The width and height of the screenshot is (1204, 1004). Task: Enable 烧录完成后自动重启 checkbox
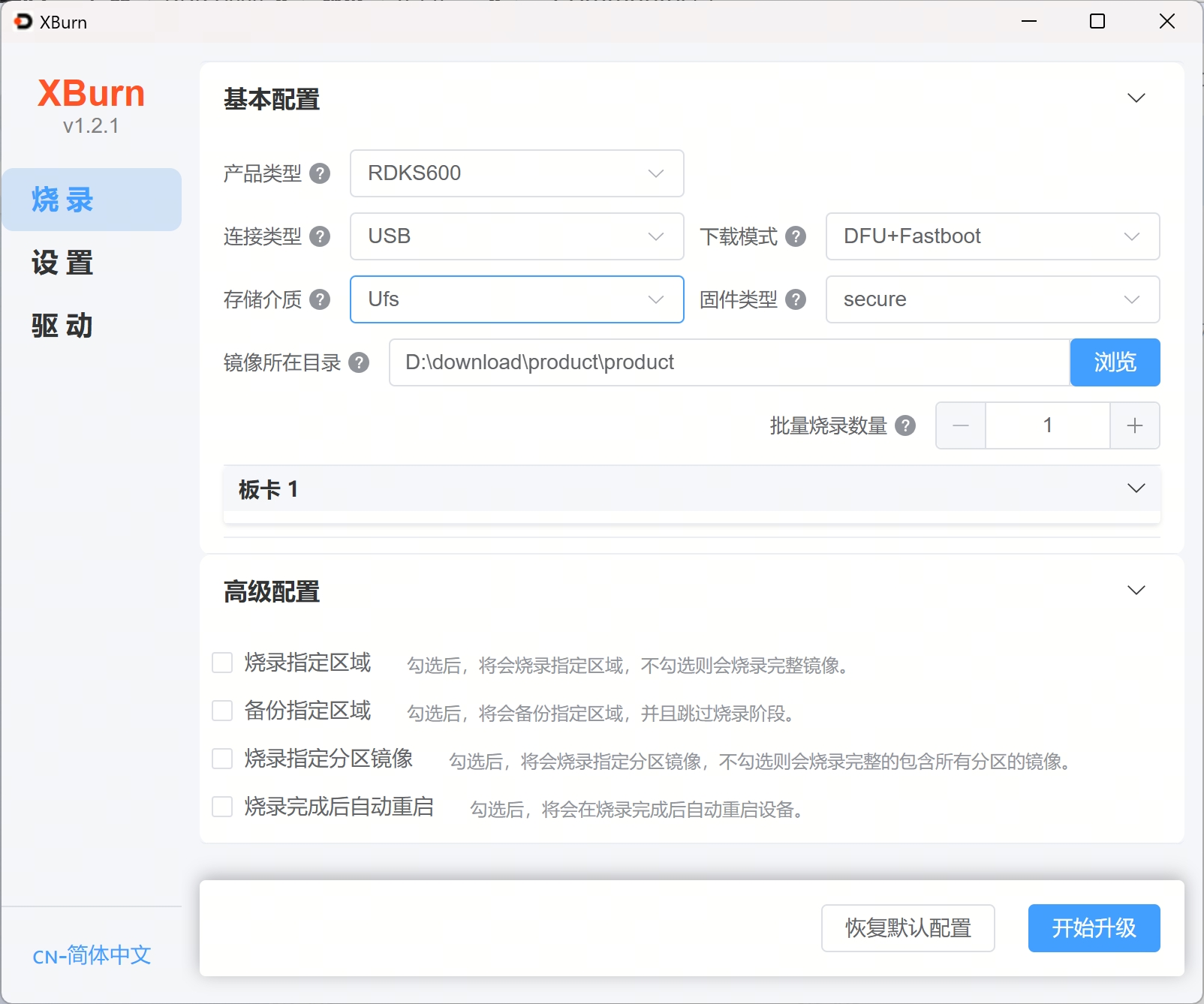point(222,807)
